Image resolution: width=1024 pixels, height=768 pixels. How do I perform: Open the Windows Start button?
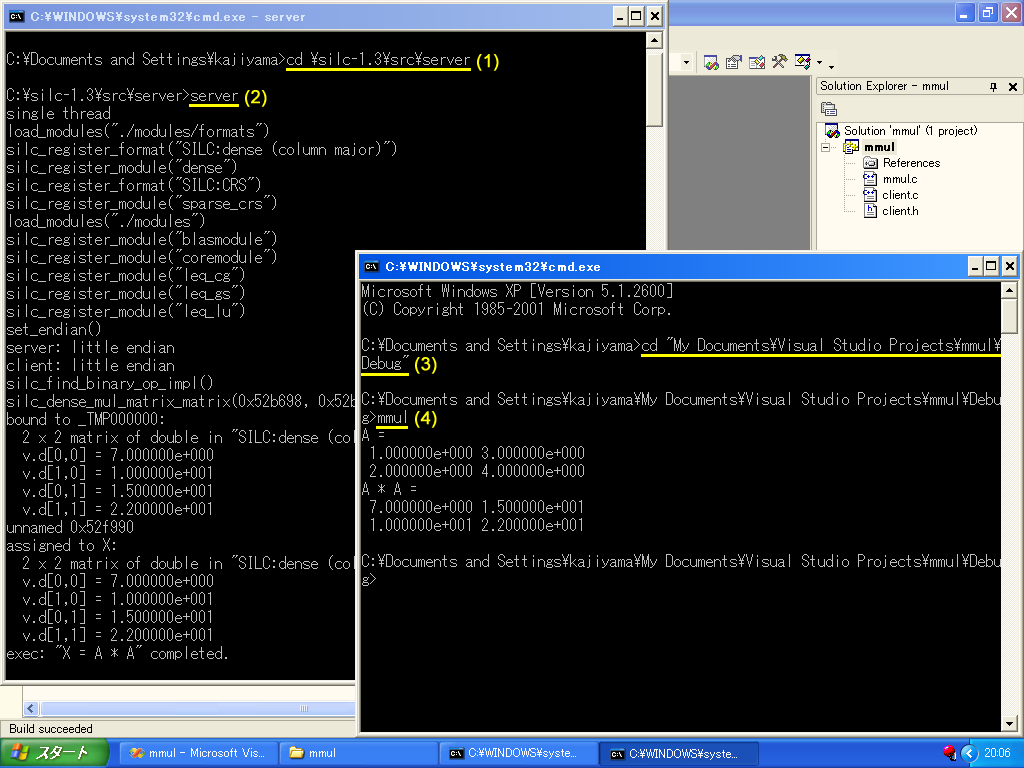(54, 753)
